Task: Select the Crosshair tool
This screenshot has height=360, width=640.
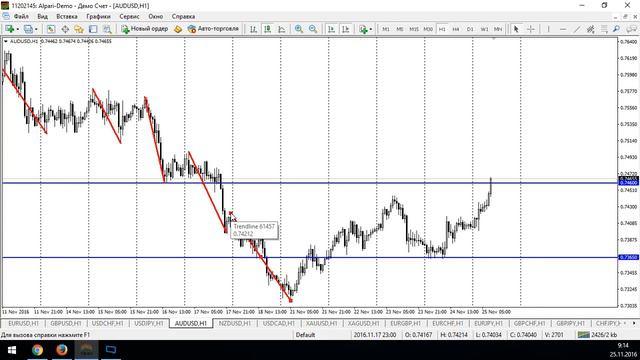Action: (530, 29)
